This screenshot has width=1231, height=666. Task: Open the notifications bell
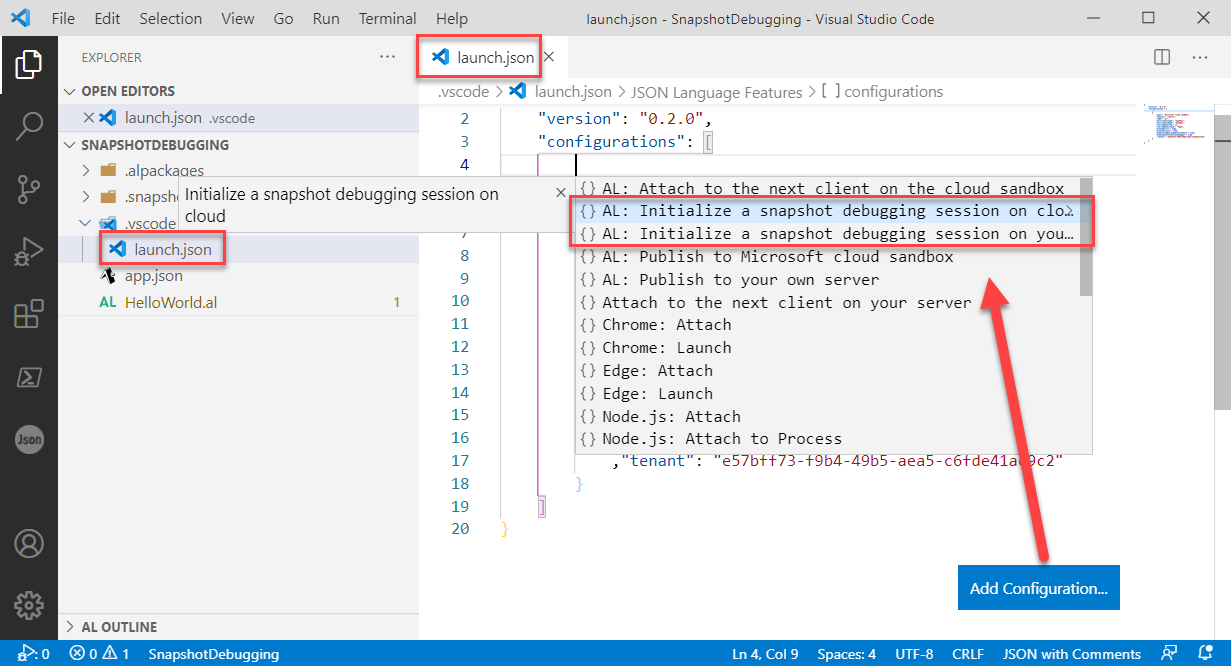1205,654
